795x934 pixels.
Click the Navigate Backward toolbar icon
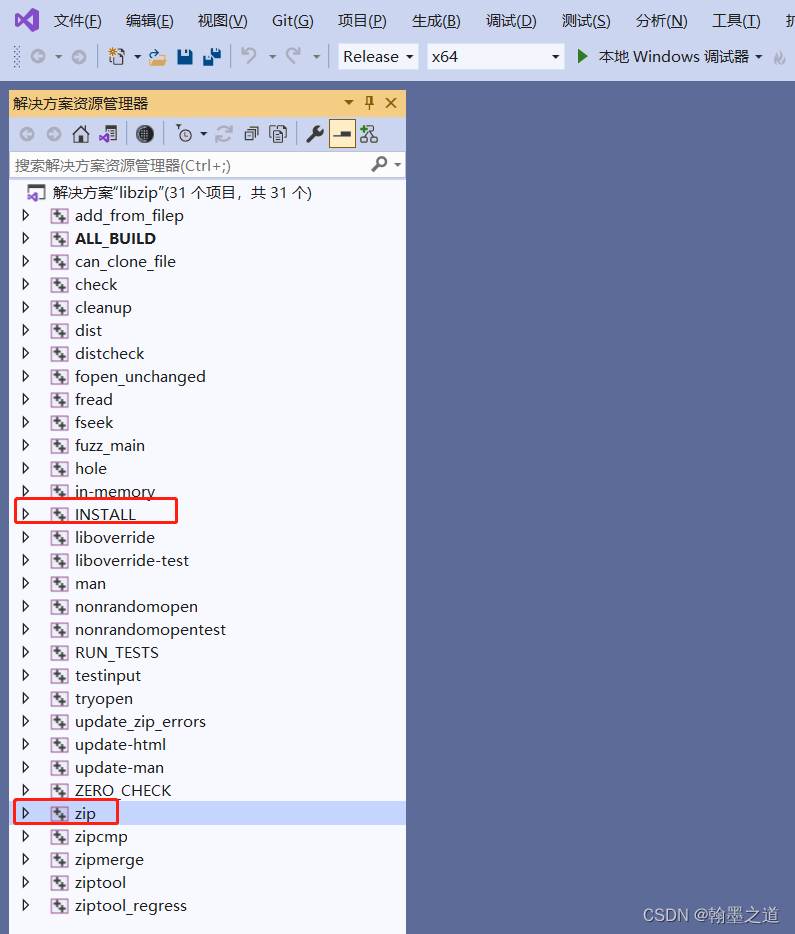pos(38,57)
